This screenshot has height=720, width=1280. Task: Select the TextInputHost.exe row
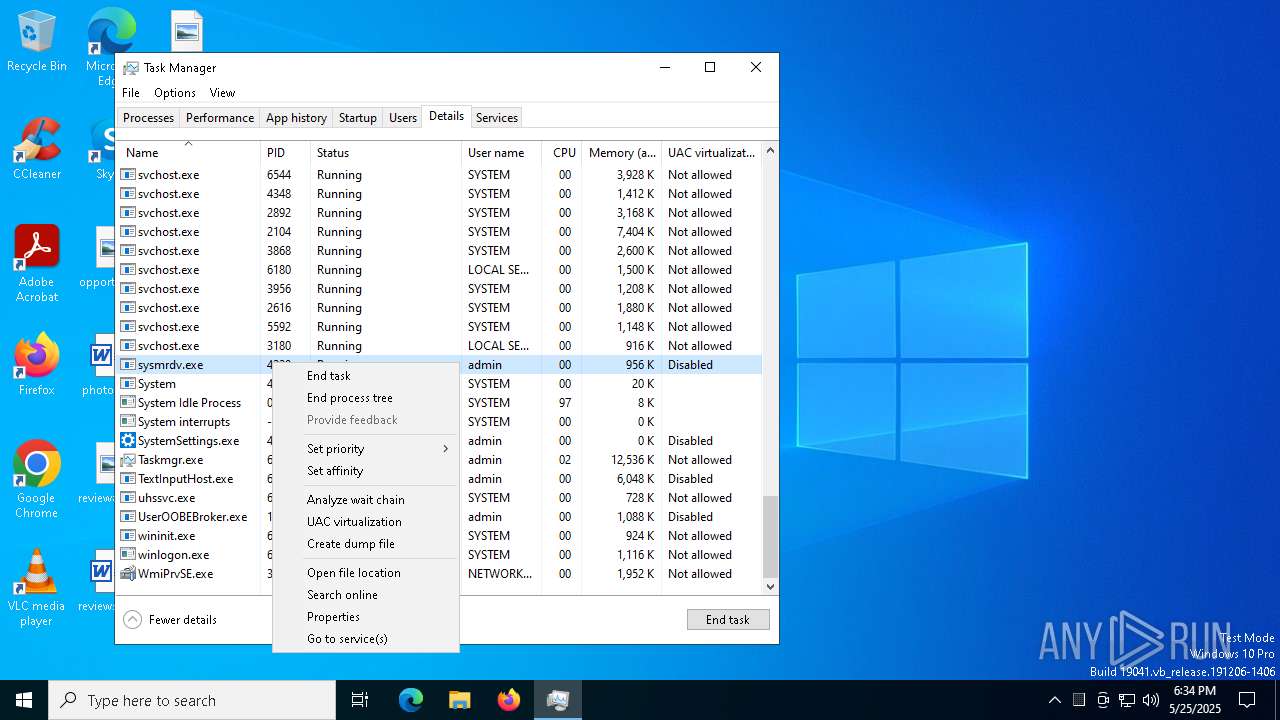(x=439, y=479)
